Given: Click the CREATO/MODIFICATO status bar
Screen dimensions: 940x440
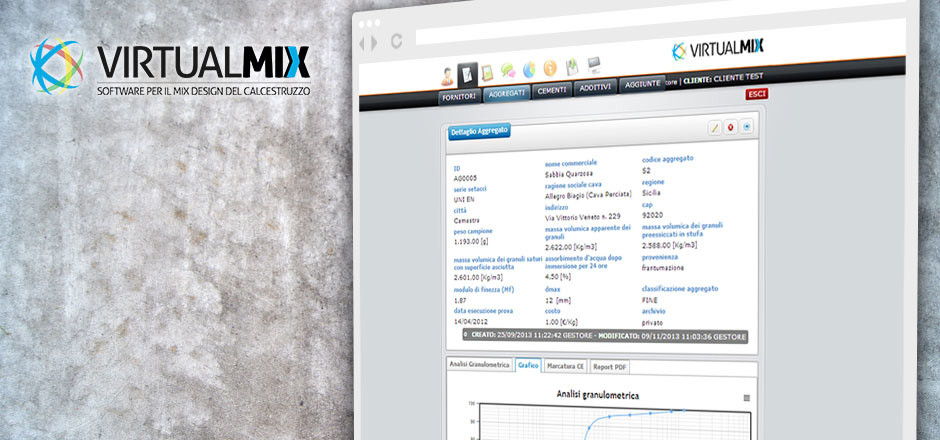Looking at the screenshot, I should click(605, 336).
